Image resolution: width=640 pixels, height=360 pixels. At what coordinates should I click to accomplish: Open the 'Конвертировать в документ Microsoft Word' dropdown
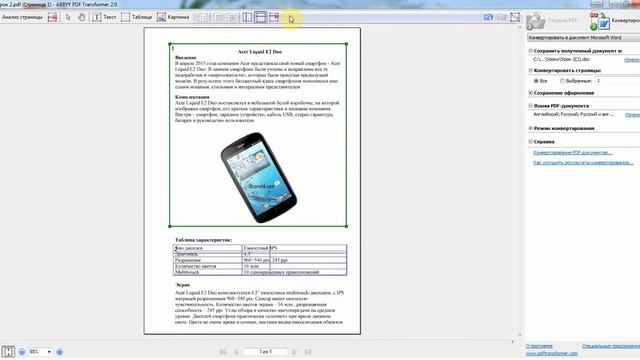click(584, 38)
